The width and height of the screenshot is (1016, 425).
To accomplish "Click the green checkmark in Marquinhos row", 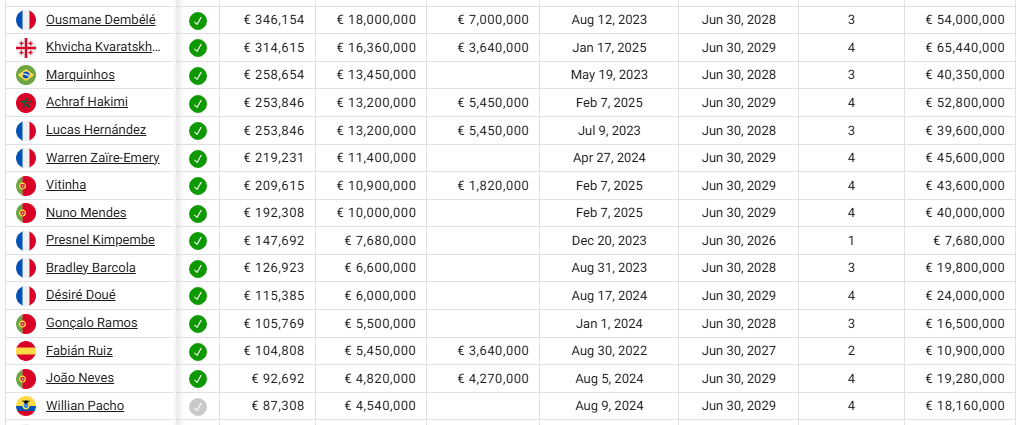I will pos(198,75).
